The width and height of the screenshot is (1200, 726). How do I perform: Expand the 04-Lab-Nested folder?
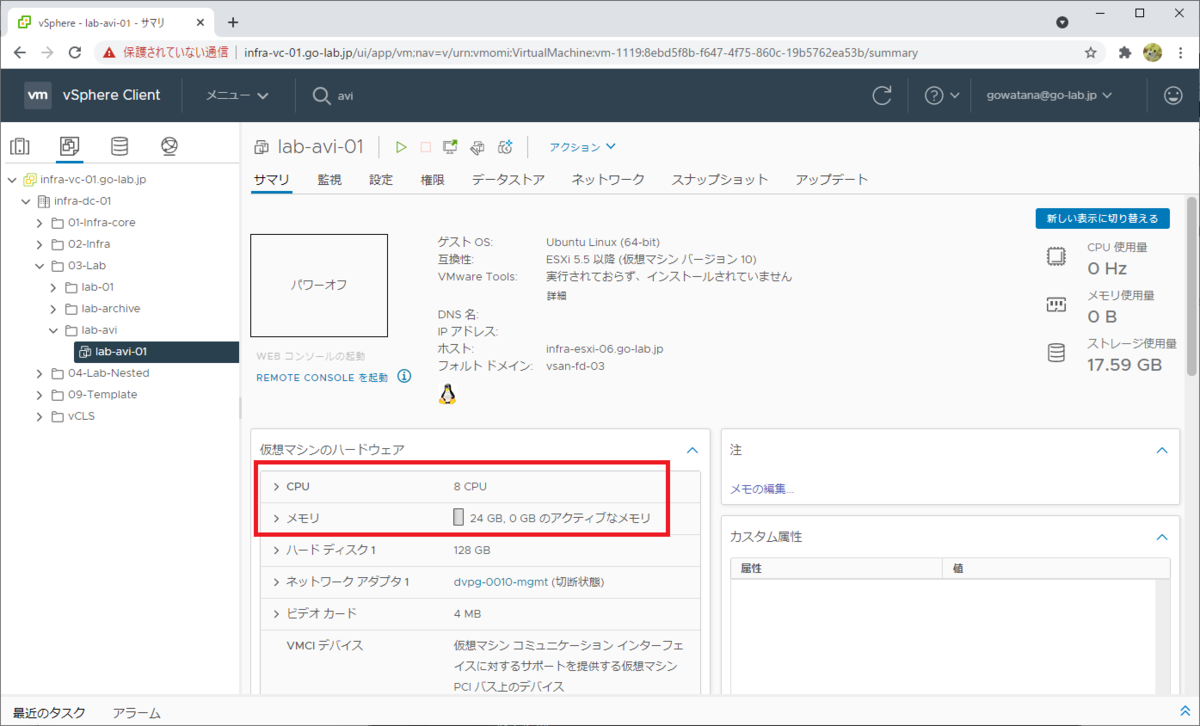[x=40, y=373]
